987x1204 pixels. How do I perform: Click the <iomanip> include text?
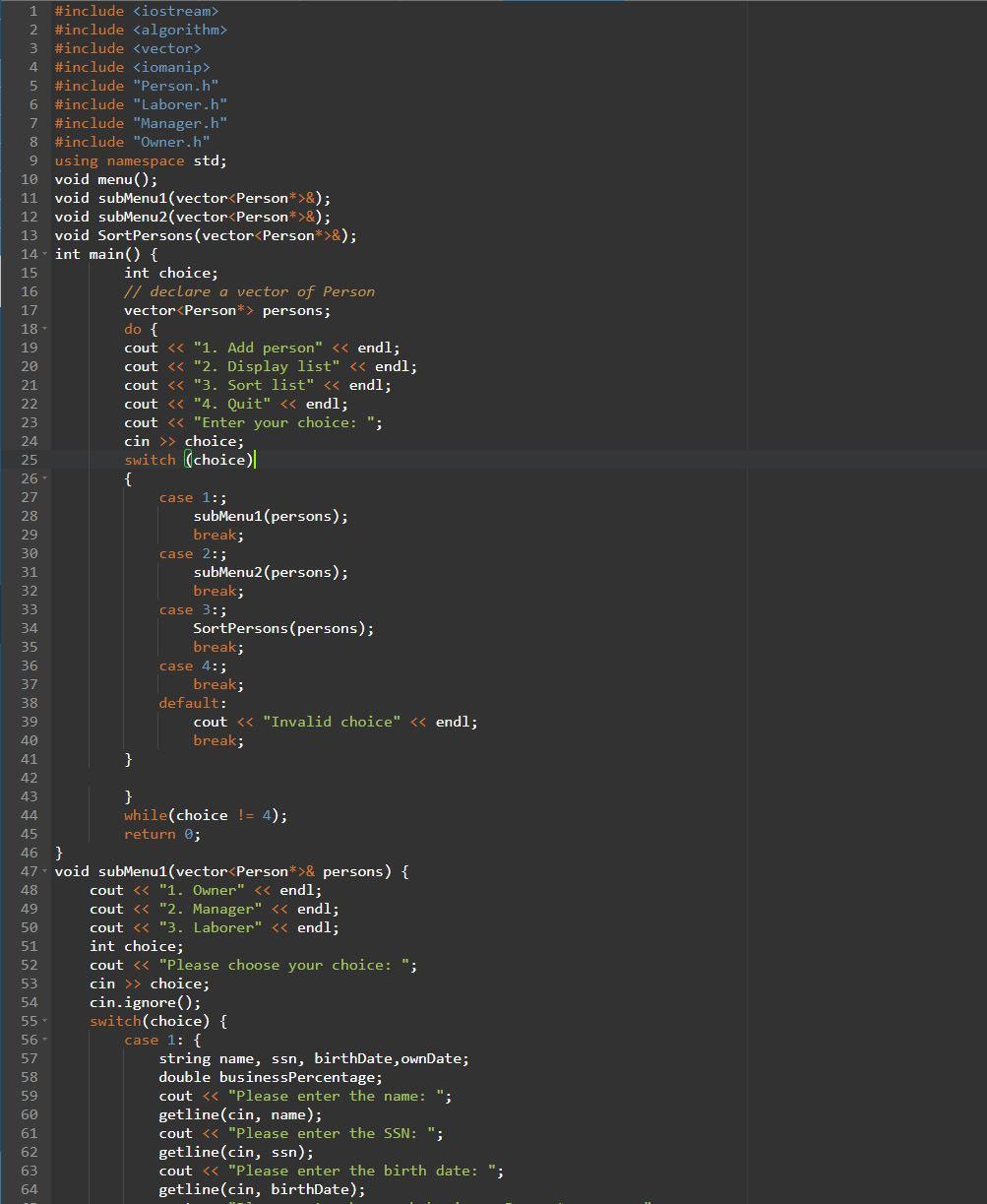[171, 67]
